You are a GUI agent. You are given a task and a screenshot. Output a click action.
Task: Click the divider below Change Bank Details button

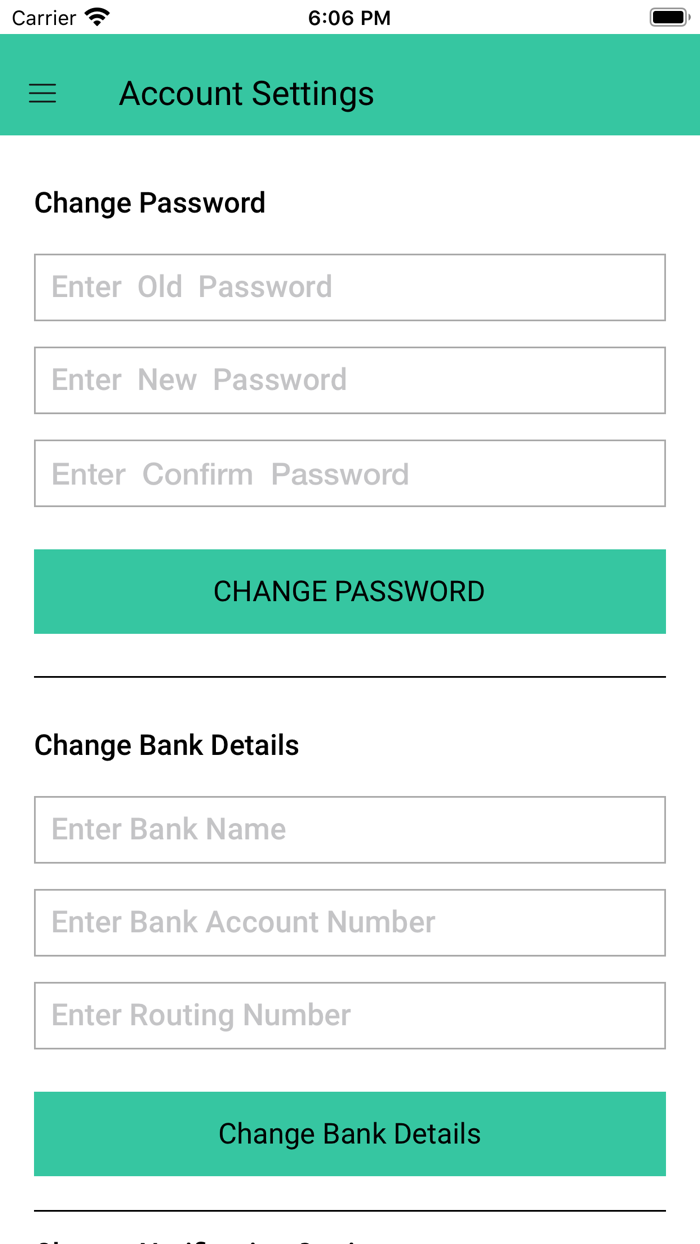350,1211
